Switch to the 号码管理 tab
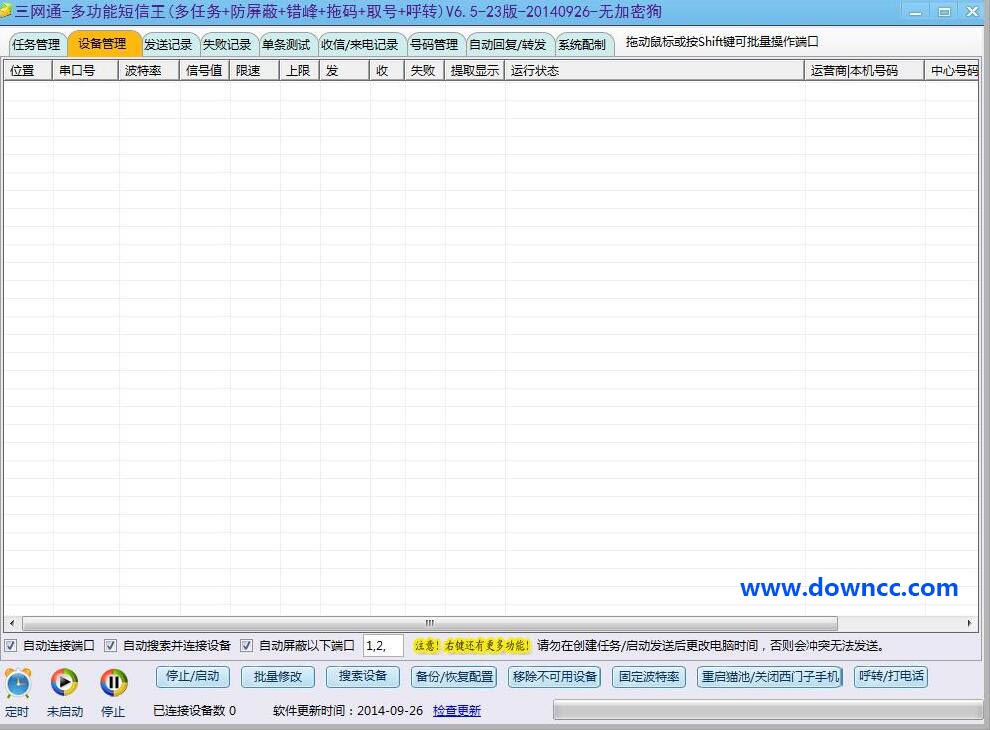 pos(434,44)
